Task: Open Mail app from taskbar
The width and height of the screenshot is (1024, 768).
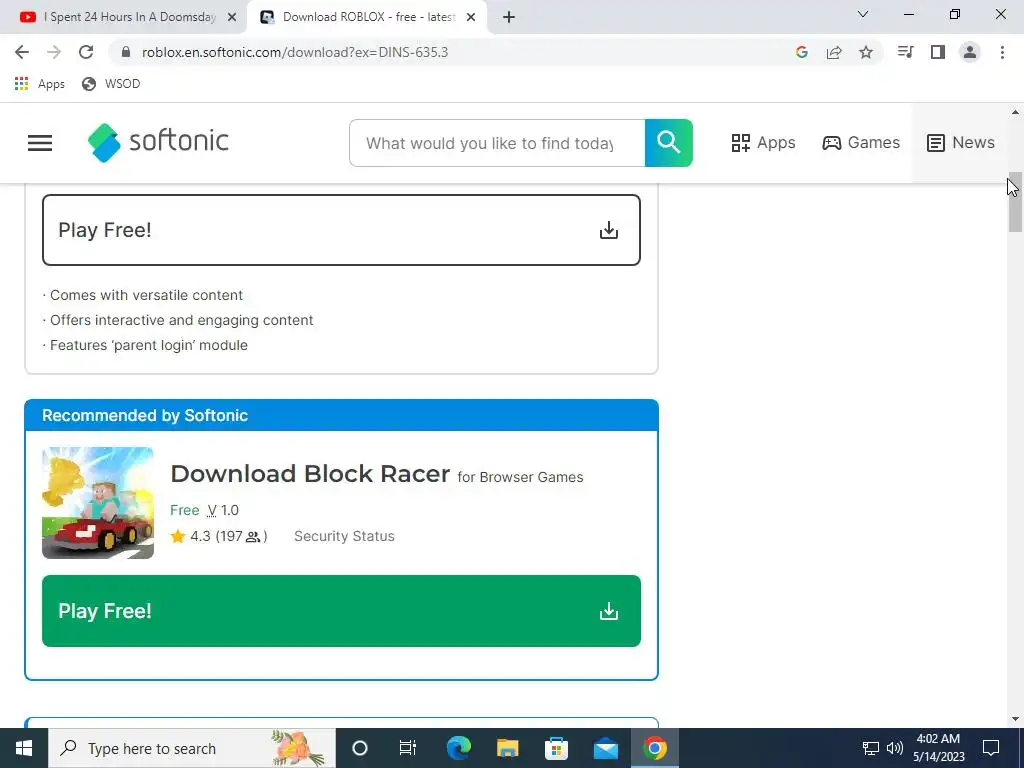Action: (x=605, y=748)
